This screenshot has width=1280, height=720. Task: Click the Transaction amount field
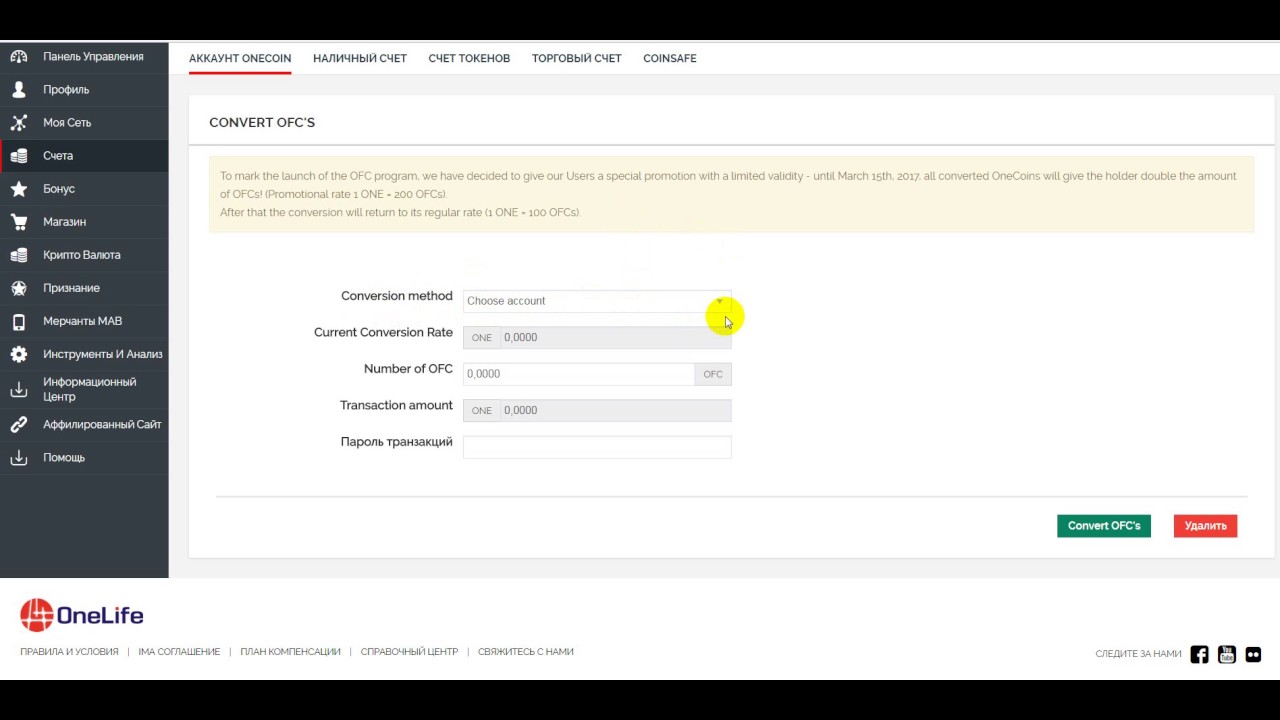tap(597, 411)
